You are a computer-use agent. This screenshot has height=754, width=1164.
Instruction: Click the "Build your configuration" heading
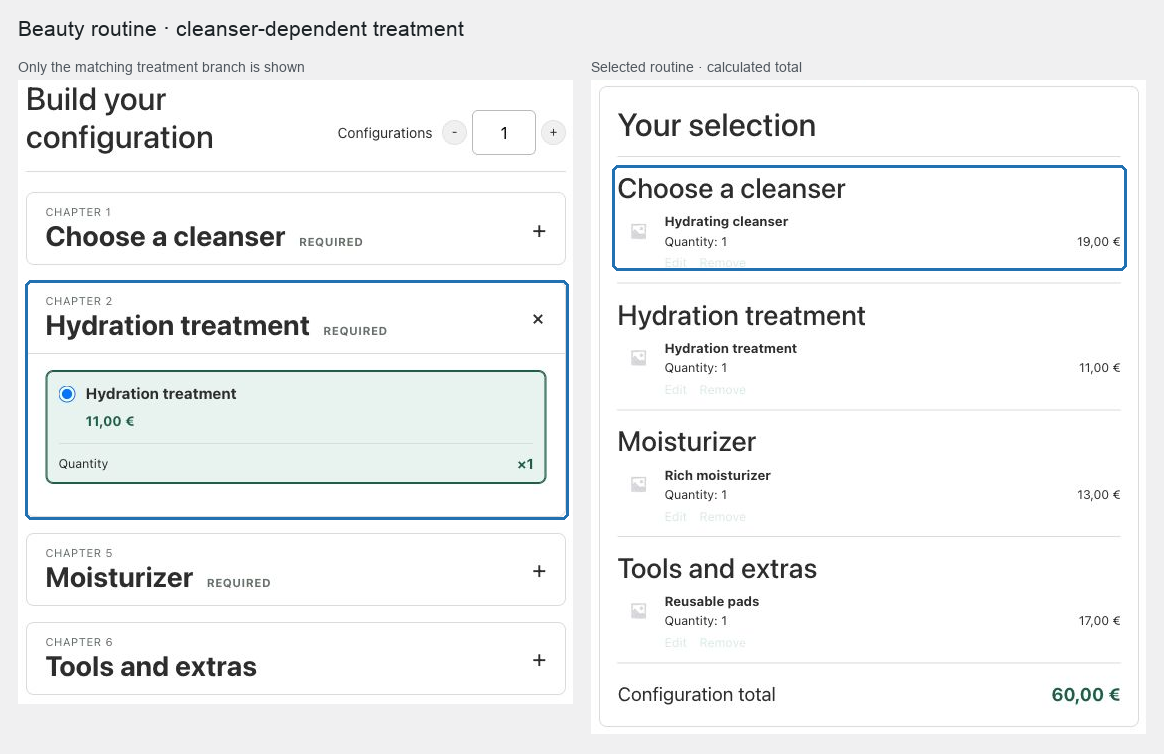tap(120, 119)
